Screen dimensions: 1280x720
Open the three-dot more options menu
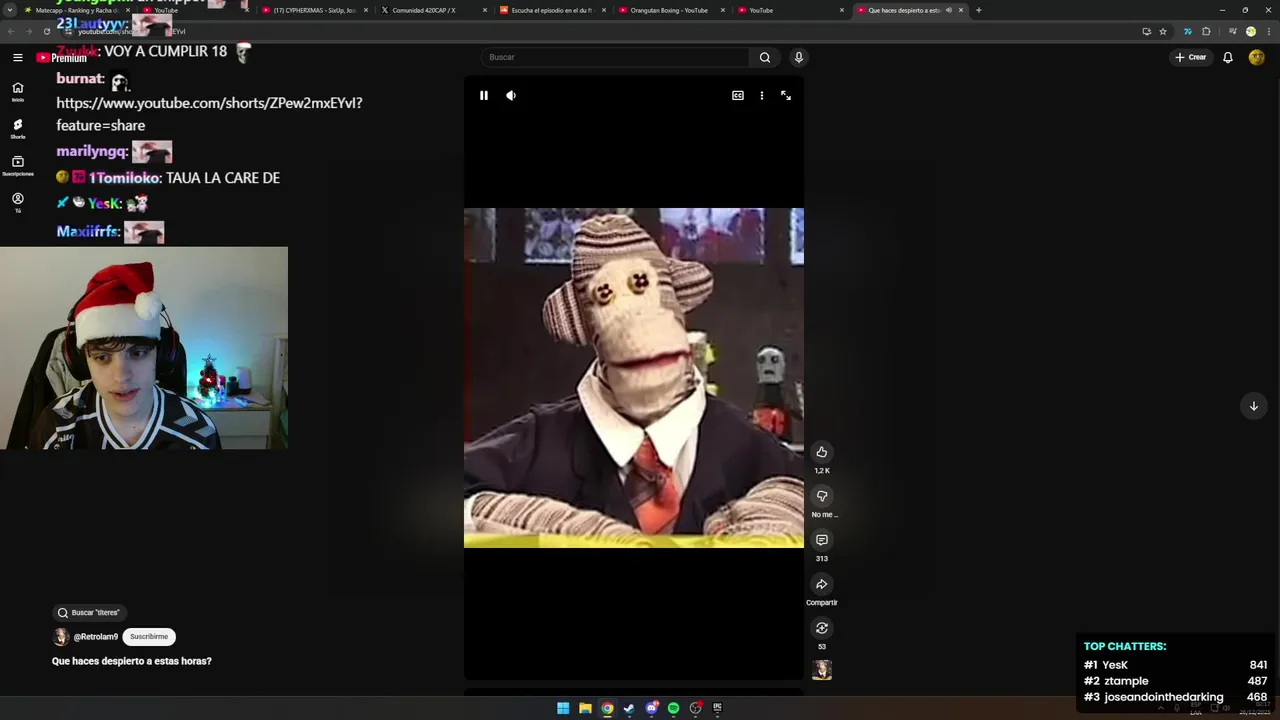tap(762, 95)
